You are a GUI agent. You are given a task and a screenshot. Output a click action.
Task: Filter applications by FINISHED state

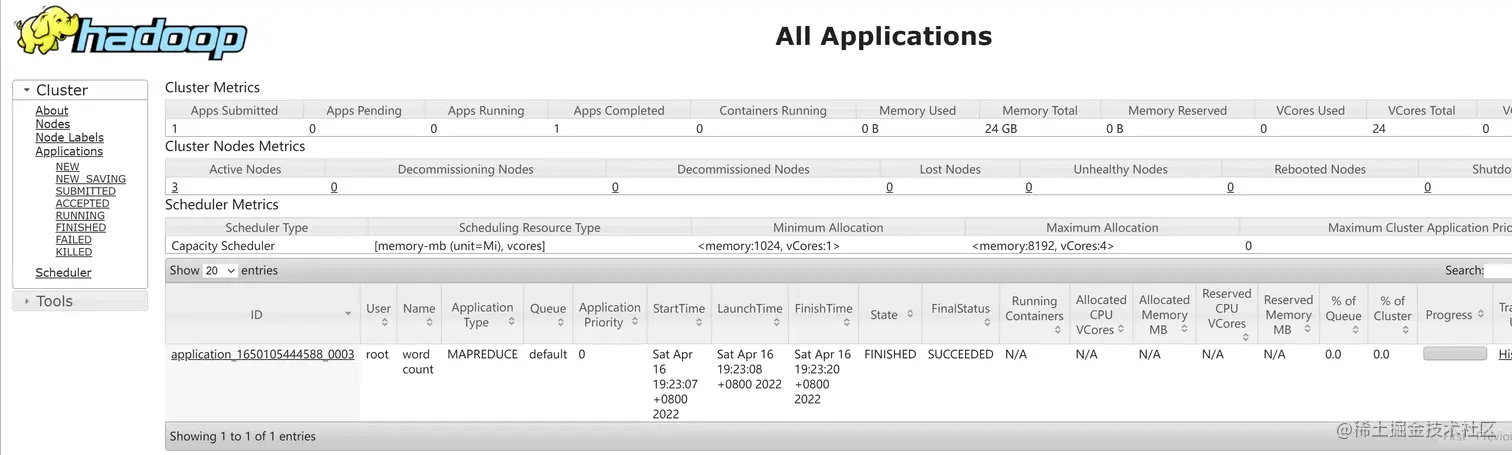point(81,227)
